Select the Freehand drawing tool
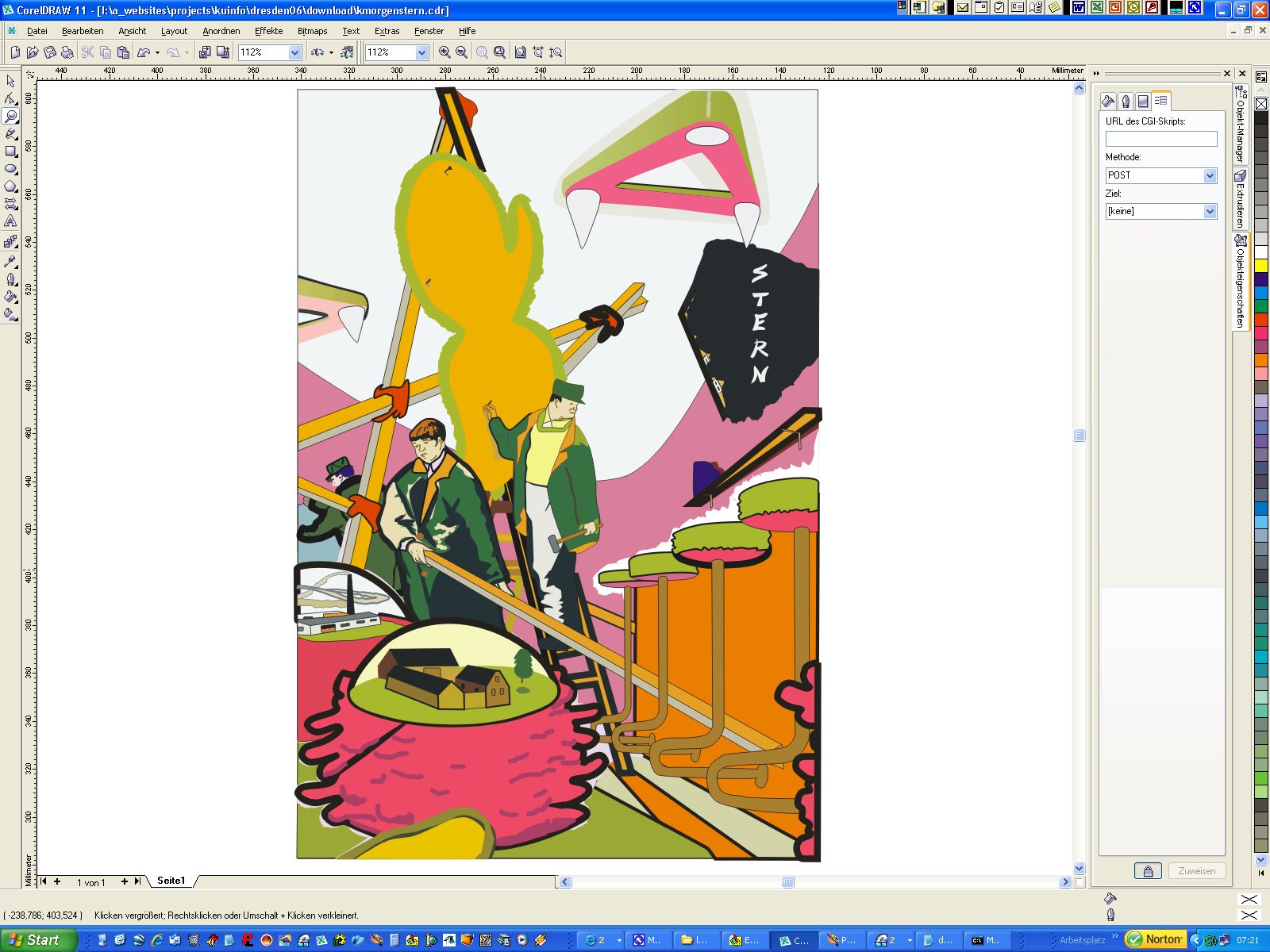Screen dimensions: 1270x952 [10, 133]
